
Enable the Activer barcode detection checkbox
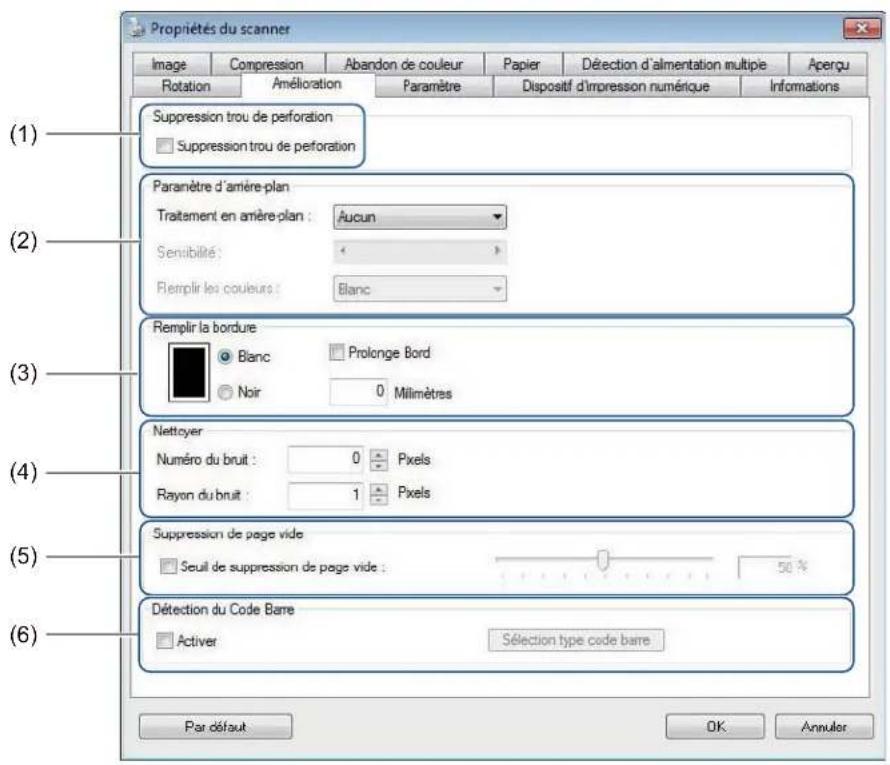pos(165,641)
